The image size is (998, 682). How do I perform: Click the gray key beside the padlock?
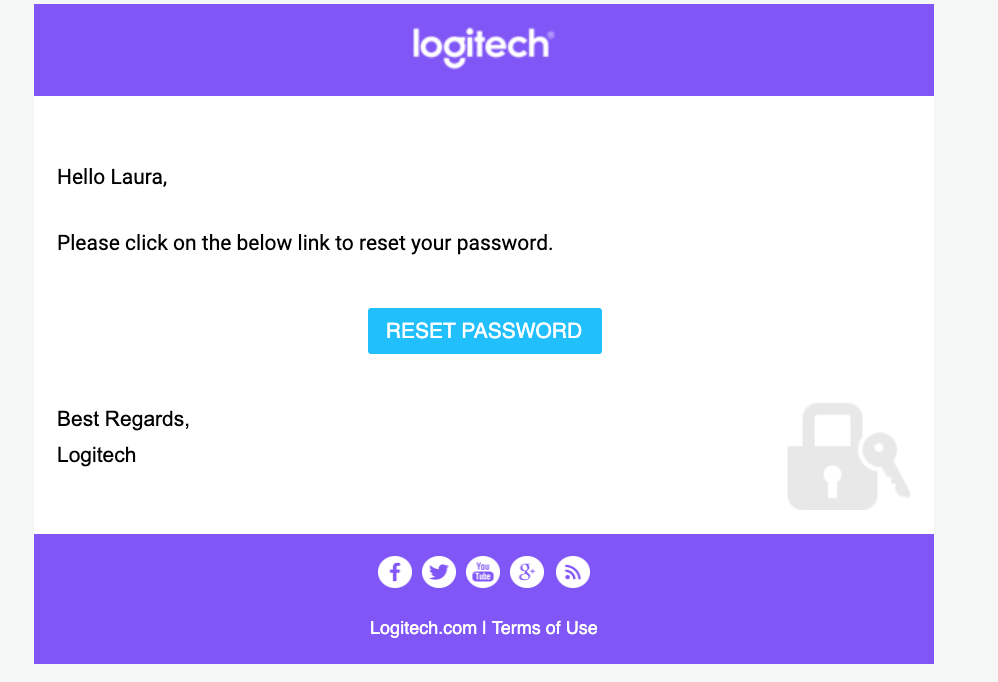pos(886,463)
